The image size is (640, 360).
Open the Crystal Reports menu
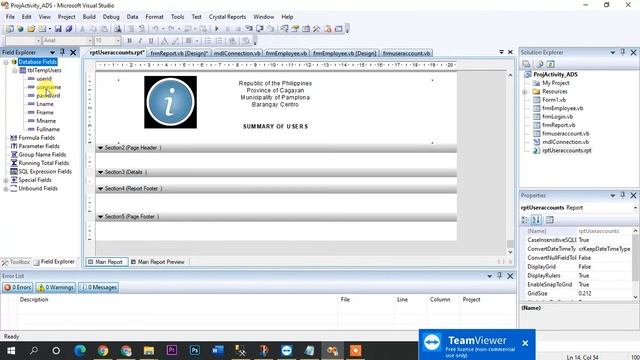pos(227,17)
